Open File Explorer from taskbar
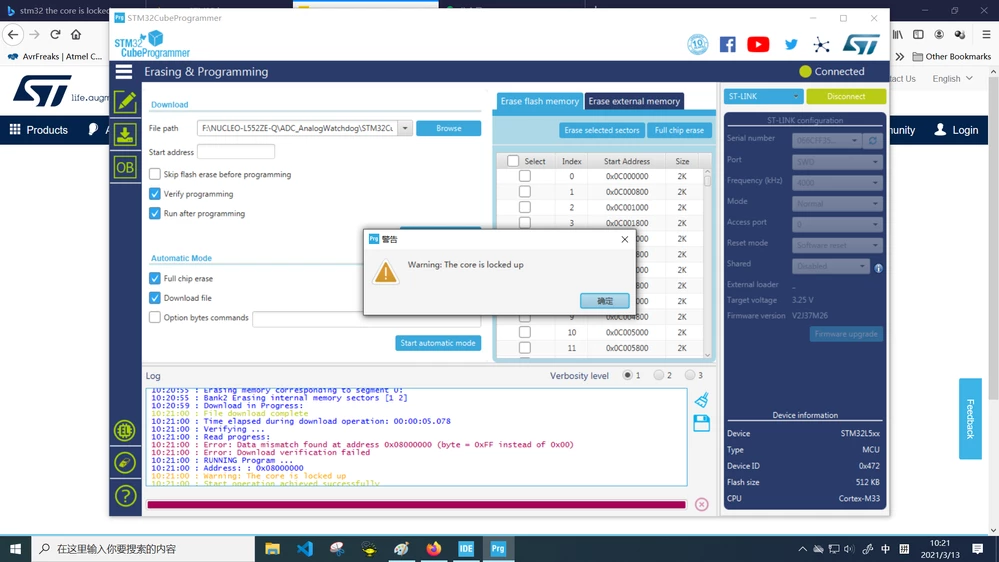 272,549
